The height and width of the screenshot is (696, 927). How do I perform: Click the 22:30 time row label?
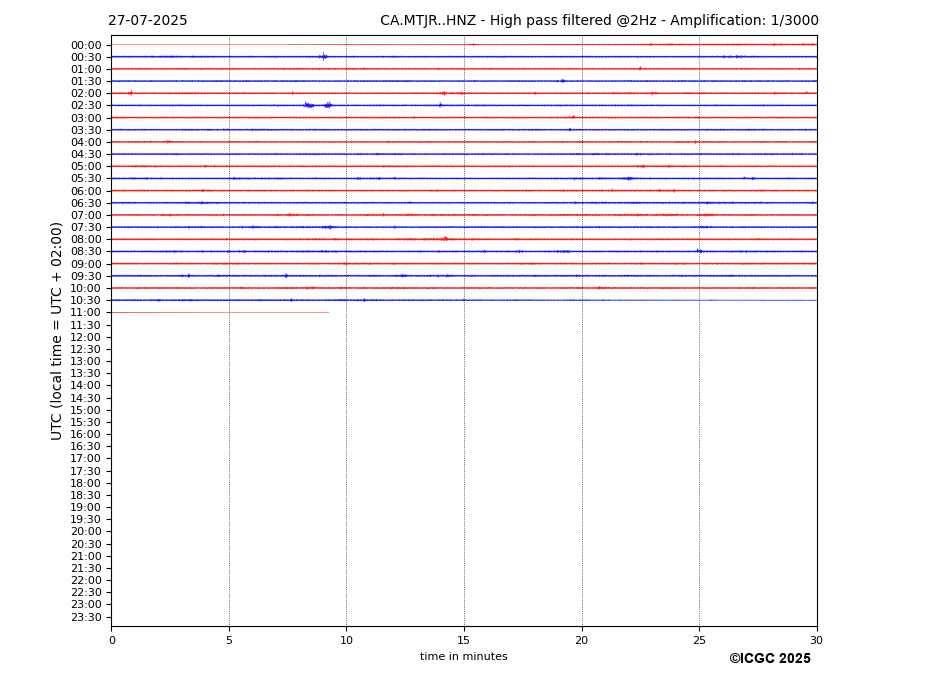tap(86, 593)
